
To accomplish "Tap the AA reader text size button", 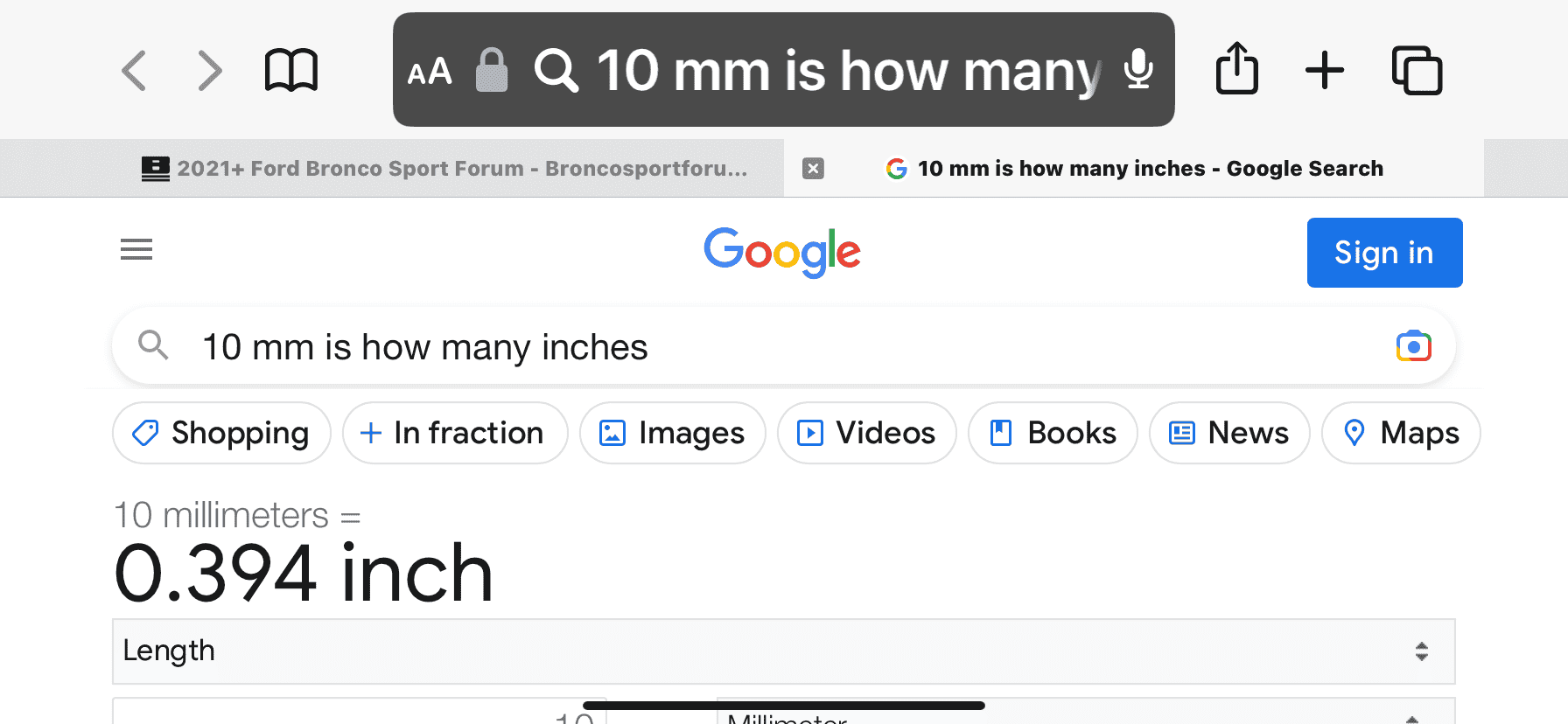I will tap(430, 71).
